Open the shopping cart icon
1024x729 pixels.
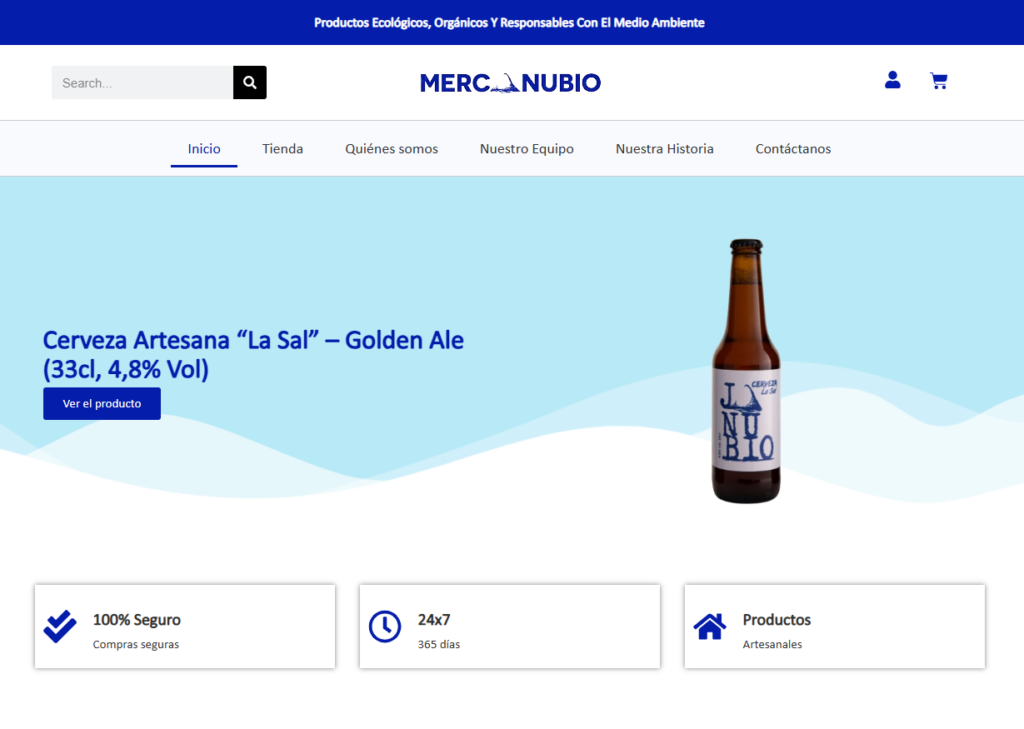pos(938,81)
